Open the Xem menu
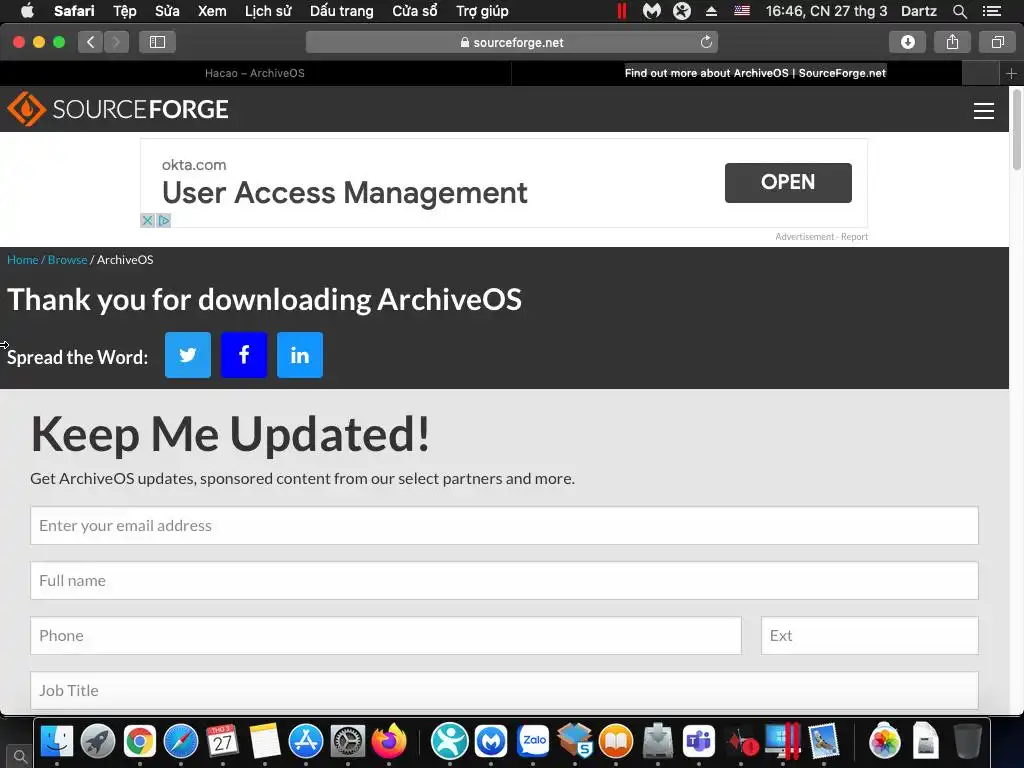 click(212, 10)
